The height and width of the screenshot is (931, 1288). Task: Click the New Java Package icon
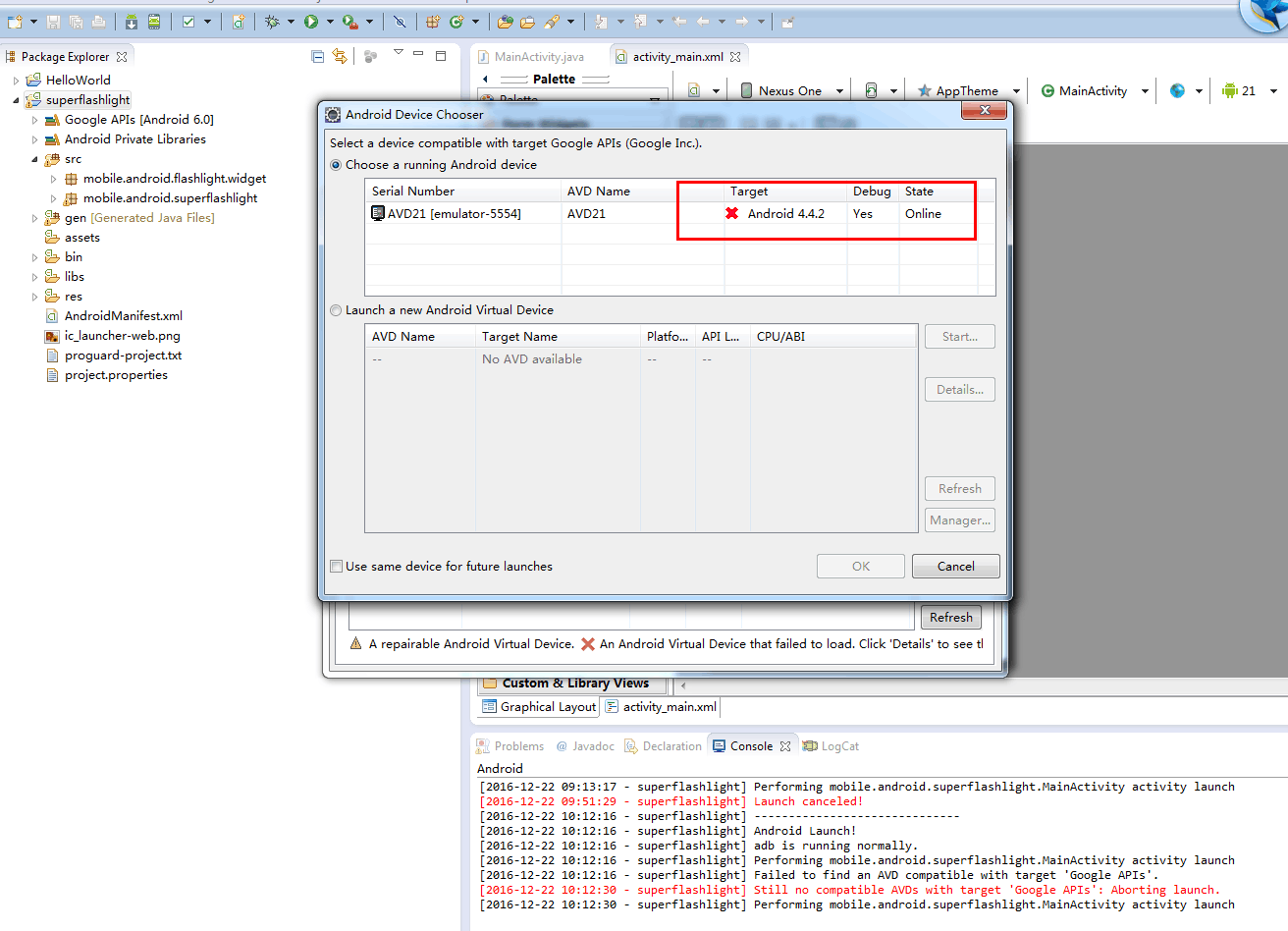433,21
